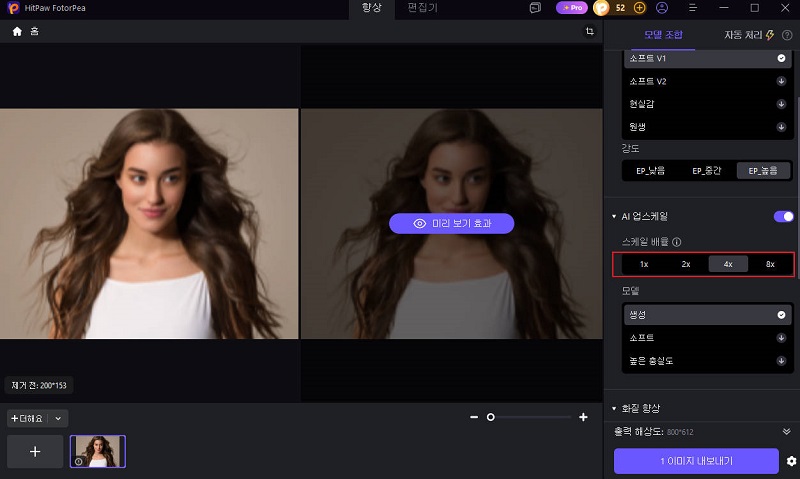
Task: Expand output resolution details chevron
Action: tap(786, 432)
